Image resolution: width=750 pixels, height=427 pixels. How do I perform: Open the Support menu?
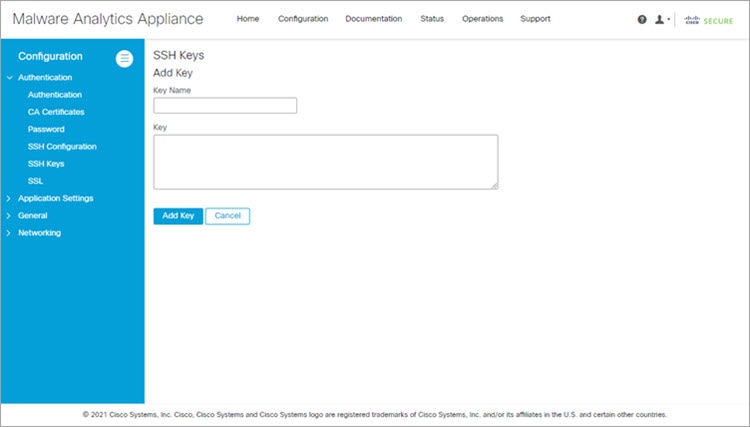click(x=535, y=19)
